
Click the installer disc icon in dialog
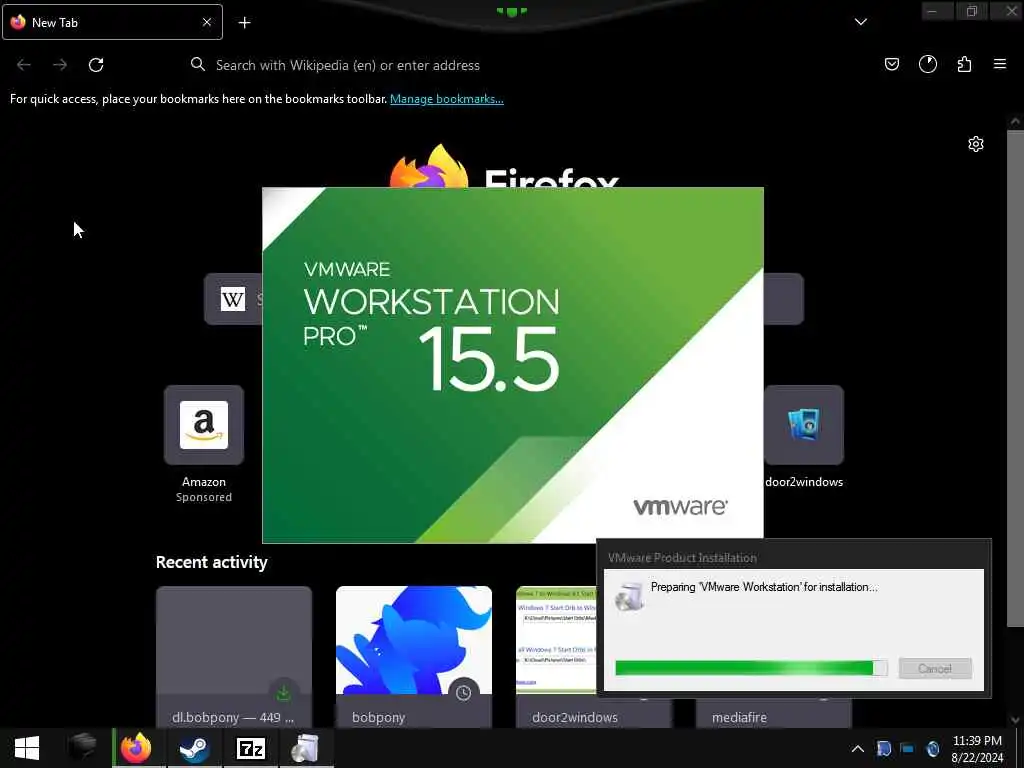click(630, 597)
